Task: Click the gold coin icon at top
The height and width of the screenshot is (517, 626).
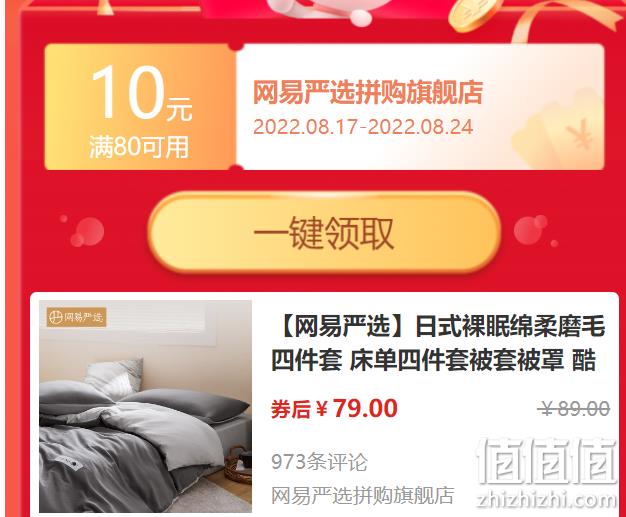Action: (474, 14)
